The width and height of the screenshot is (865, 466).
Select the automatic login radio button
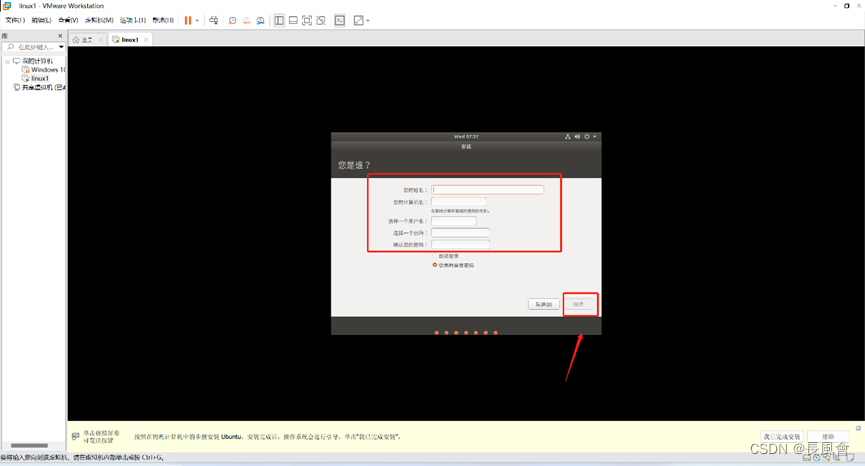click(435, 256)
